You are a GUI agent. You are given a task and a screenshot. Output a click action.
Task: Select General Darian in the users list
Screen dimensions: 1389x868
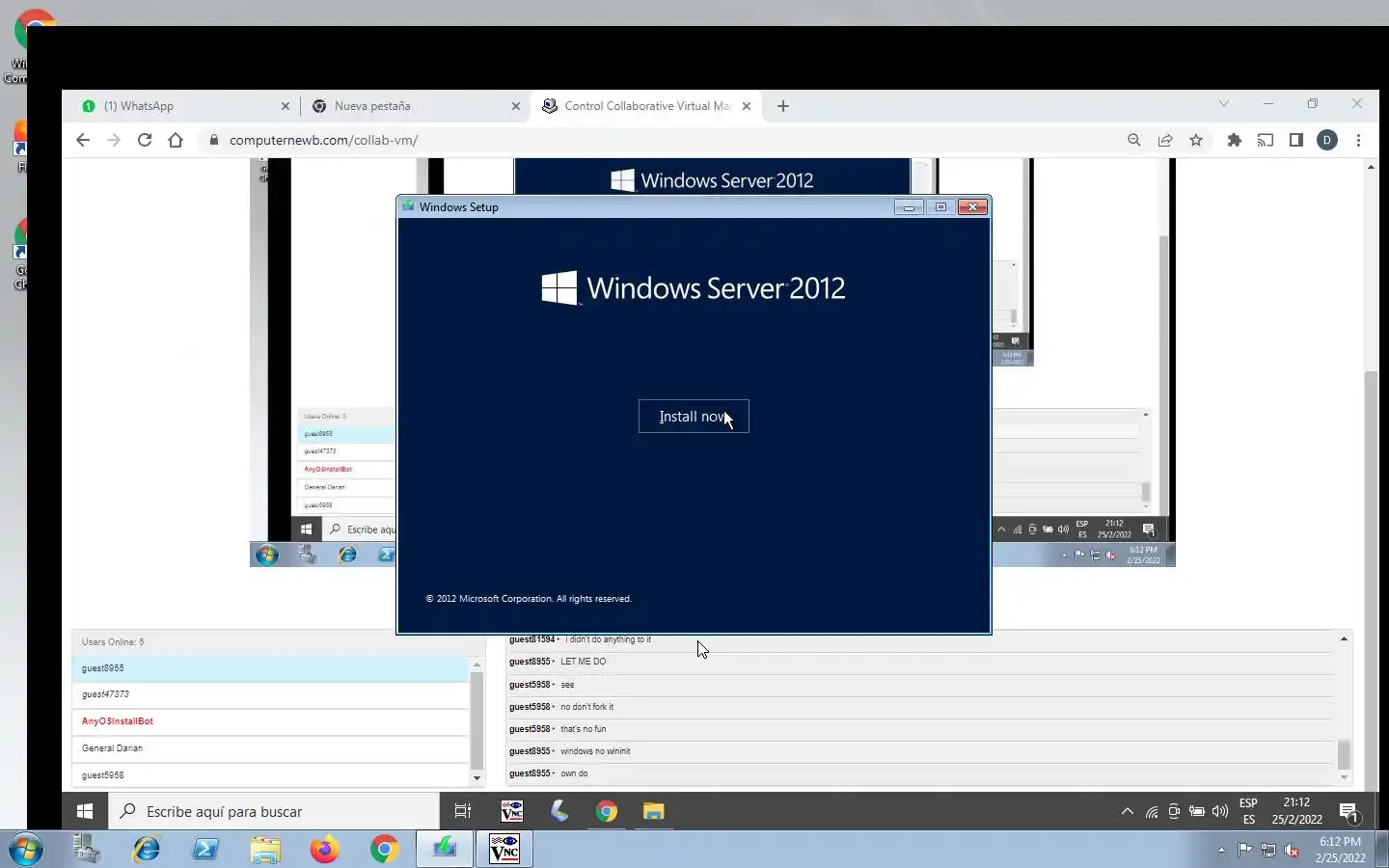click(x=270, y=748)
